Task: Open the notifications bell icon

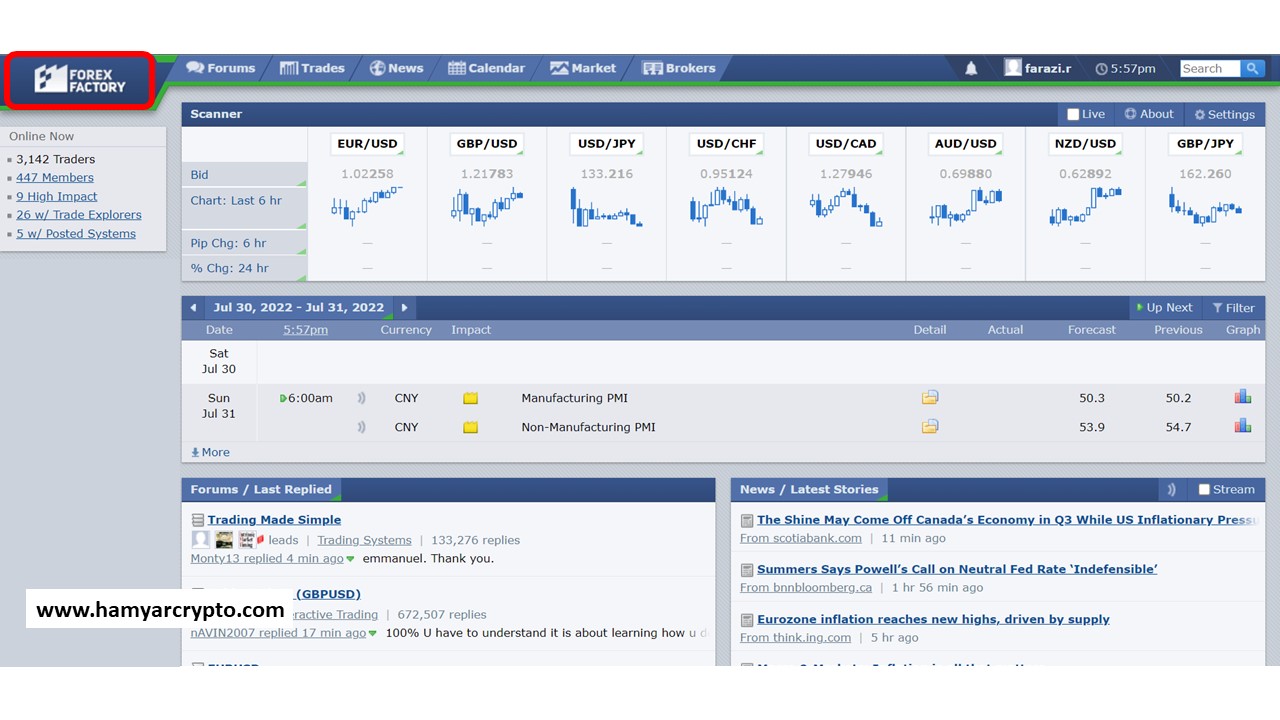Action: coord(971,68)
